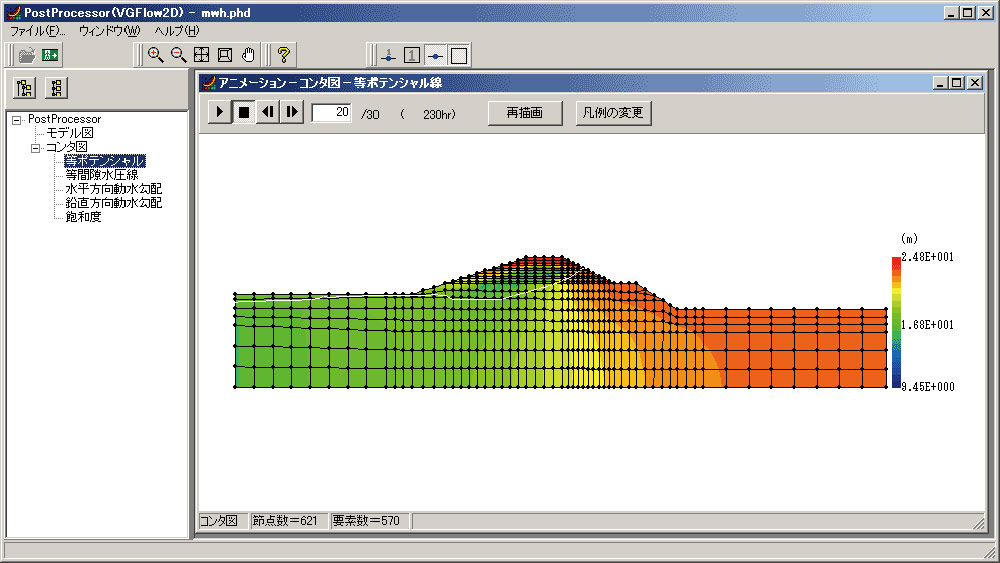Collapse the コンタ図 tree branch

point(36,148)
